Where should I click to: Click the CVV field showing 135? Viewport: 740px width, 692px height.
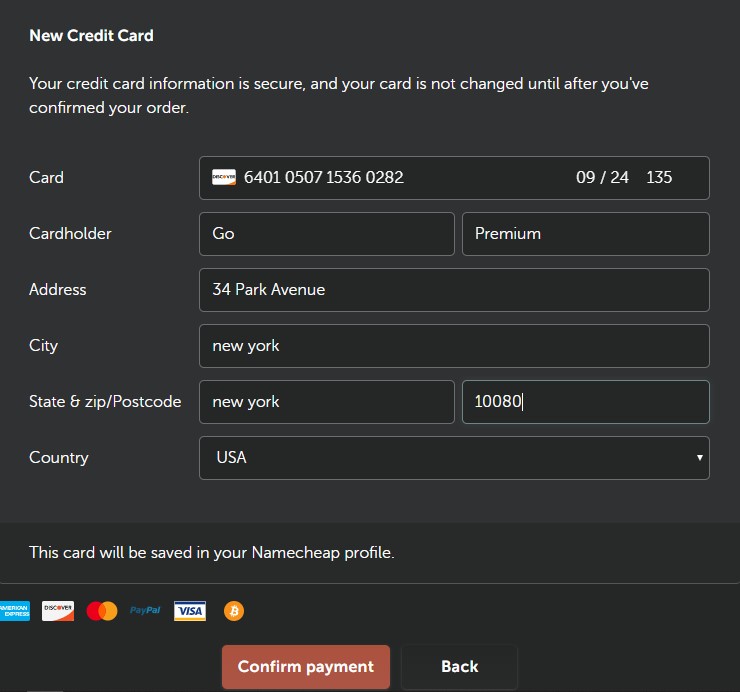(x=659, y=177)
